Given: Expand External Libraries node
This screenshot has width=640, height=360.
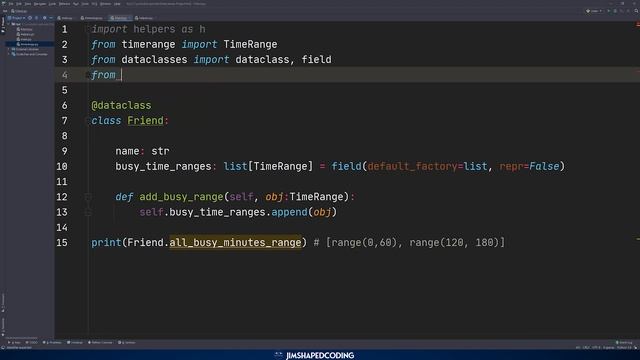Looking at the screenshot, I should click(x=9, y=49).
